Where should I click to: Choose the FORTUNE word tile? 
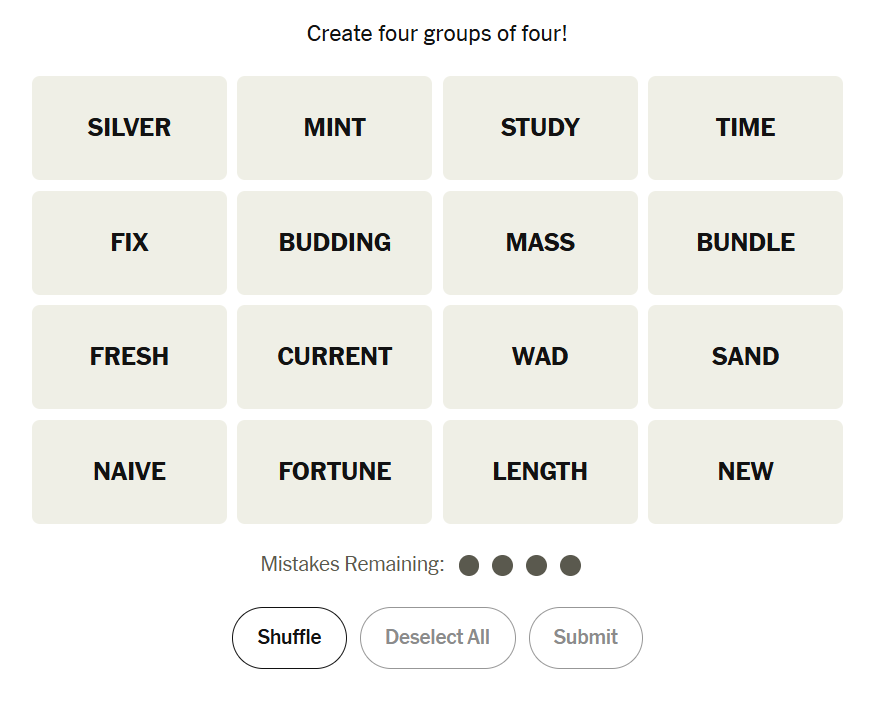pos(334,472)
